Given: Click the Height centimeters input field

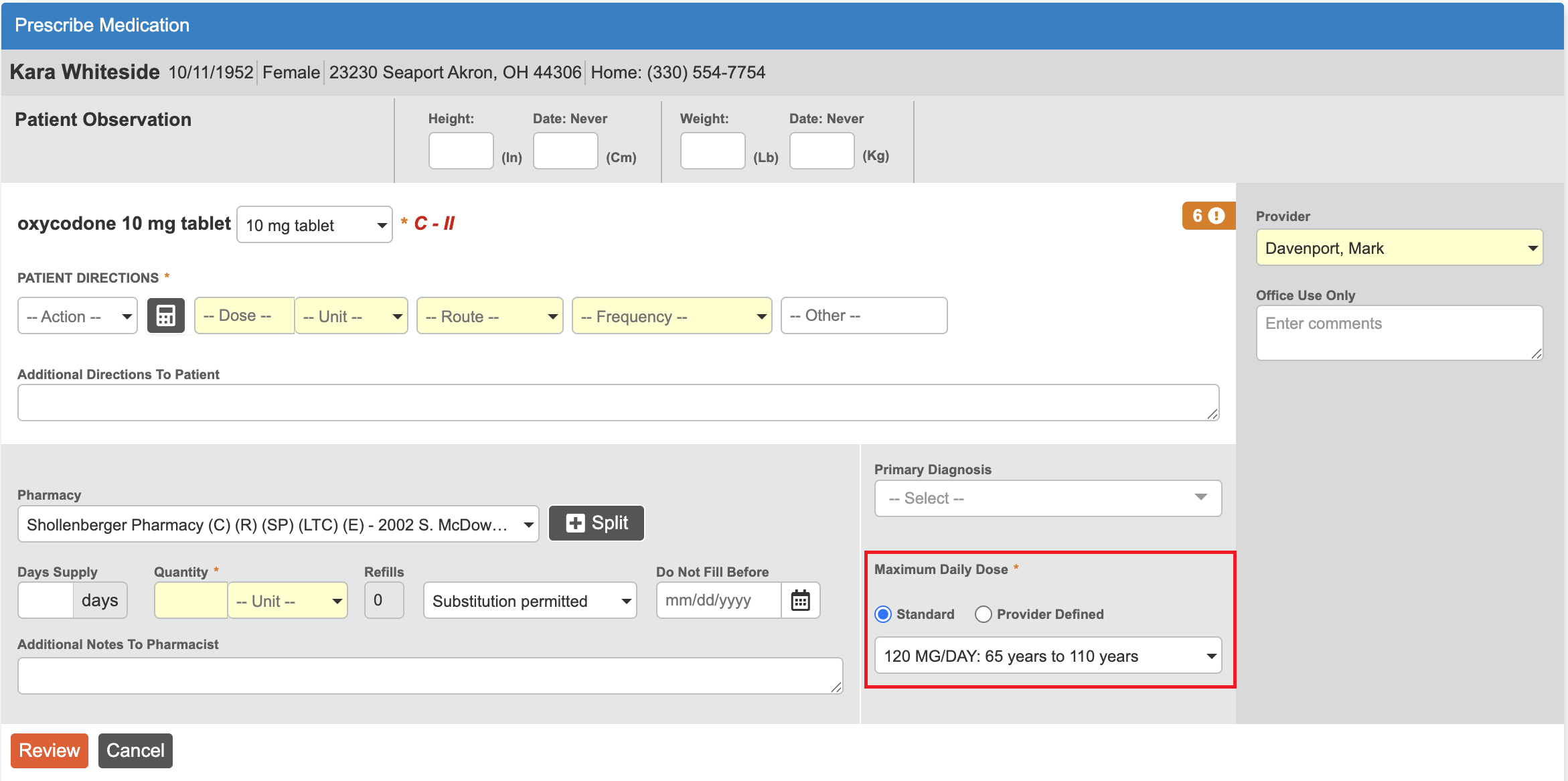Looking at the screenshot, I should [x=566, y=151].
